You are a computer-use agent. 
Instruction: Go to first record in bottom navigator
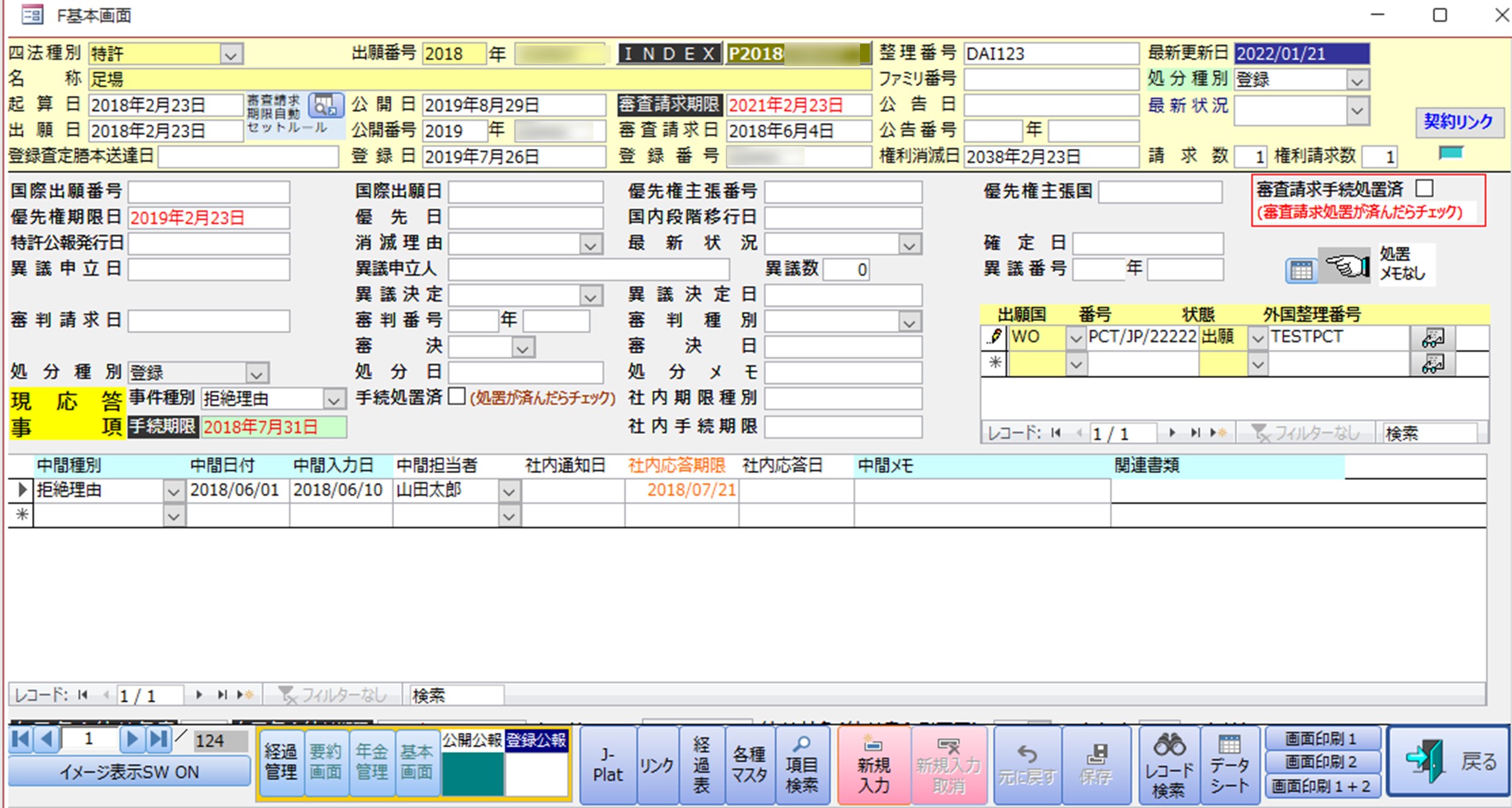(x=21, y=739)
